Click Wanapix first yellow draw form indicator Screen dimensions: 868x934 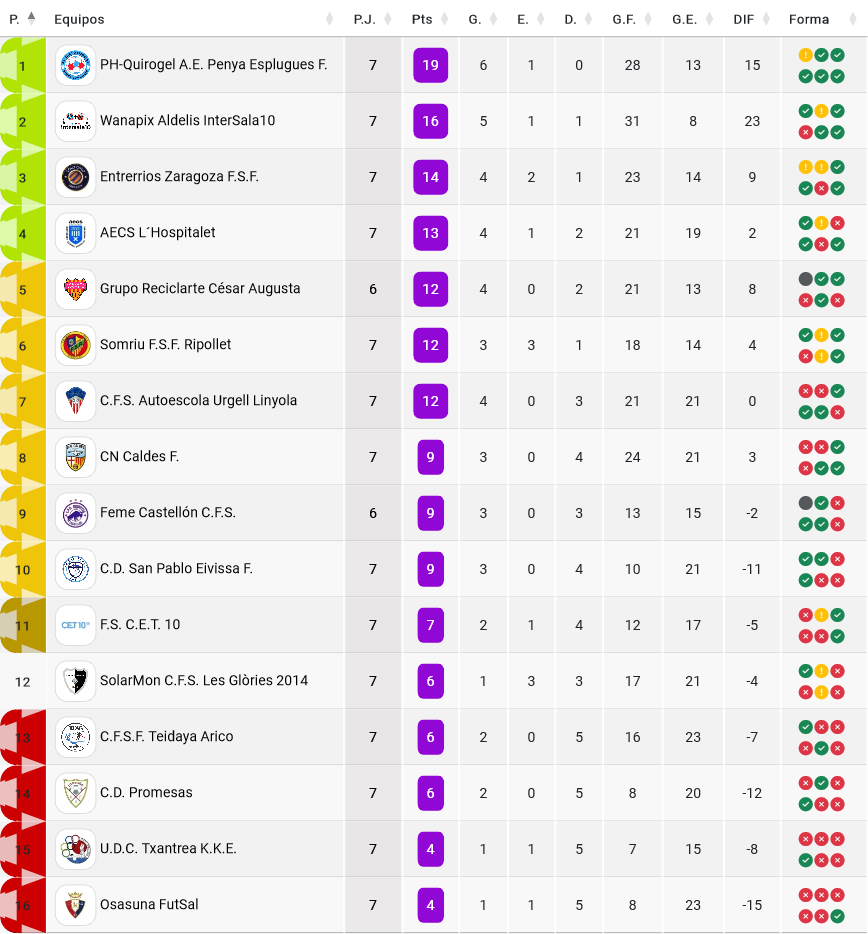tap(822, 111)
